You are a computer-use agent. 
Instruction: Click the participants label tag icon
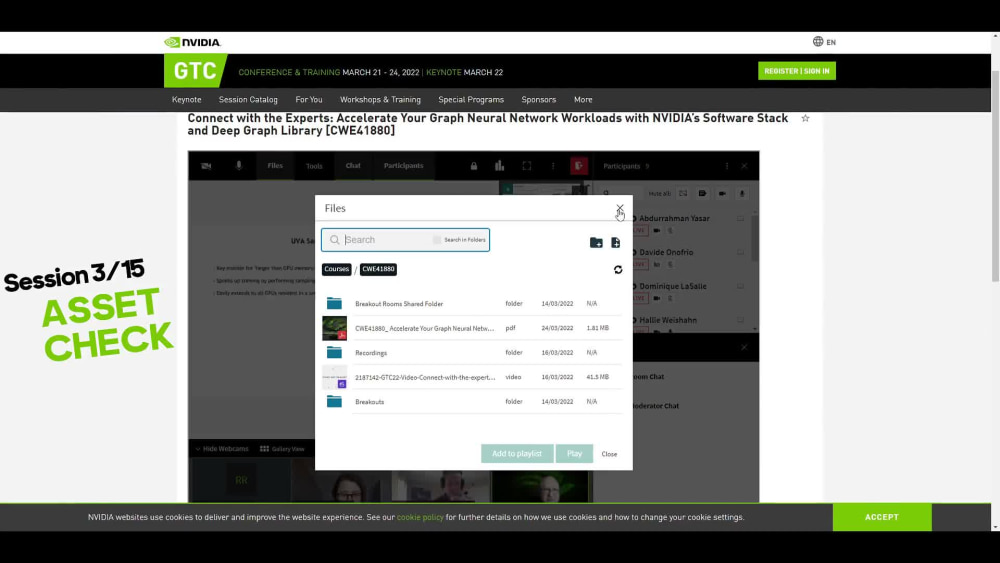click(702, 193)
